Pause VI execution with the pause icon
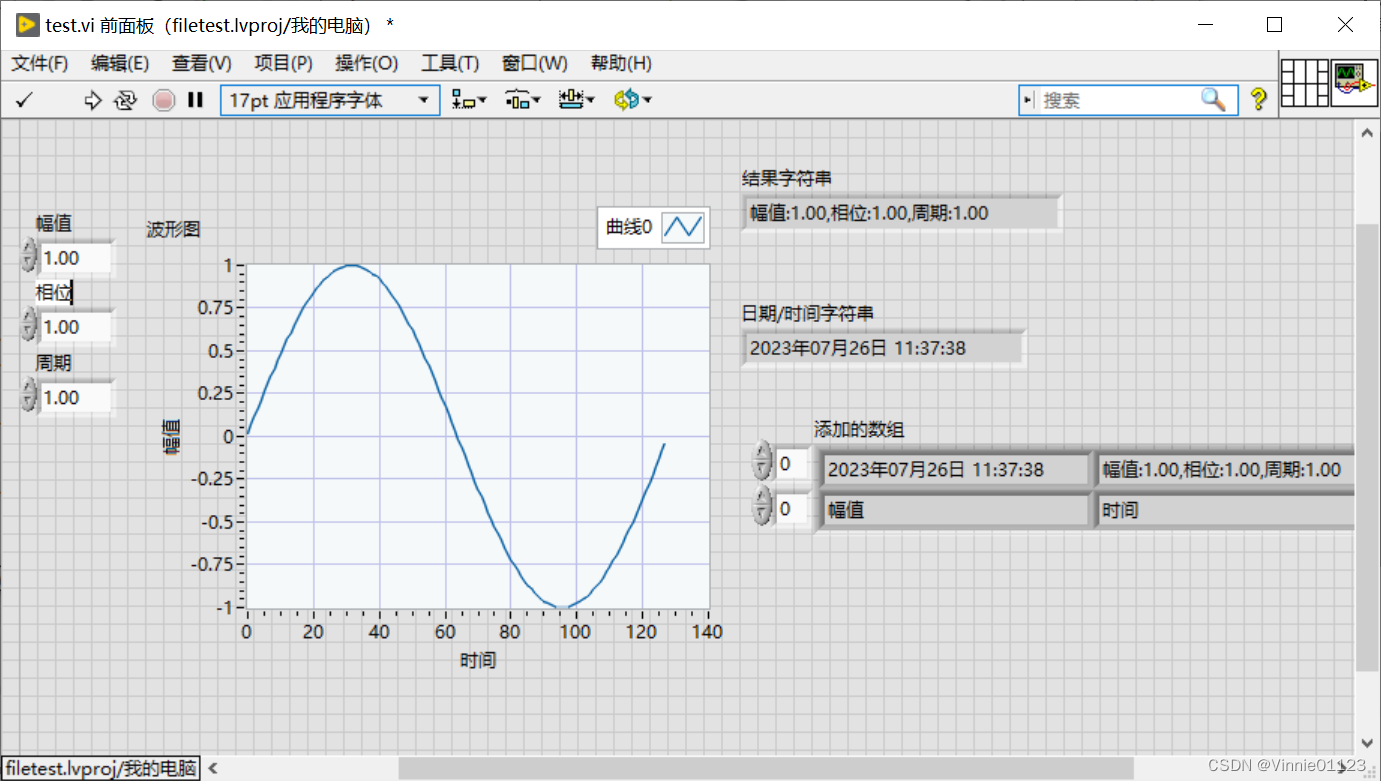Image resolution: width=1381 pixels, height=781 pixels. coord(195,99)
